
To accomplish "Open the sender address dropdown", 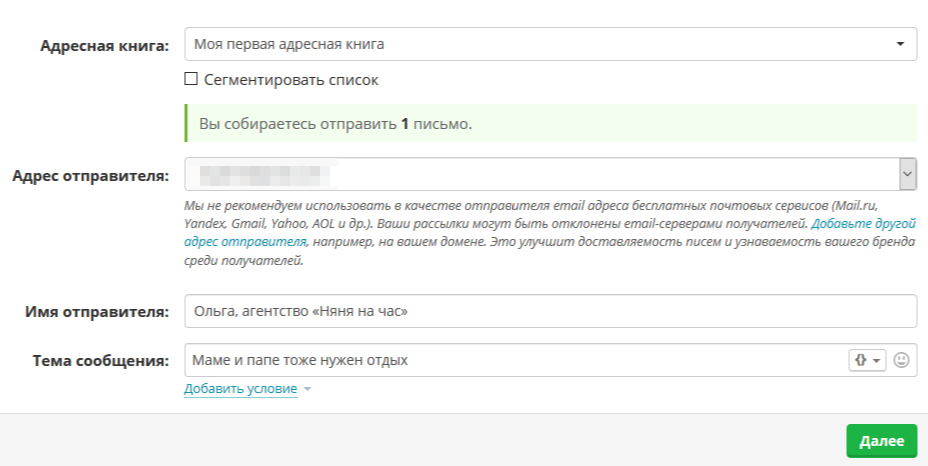I will 550,174.
